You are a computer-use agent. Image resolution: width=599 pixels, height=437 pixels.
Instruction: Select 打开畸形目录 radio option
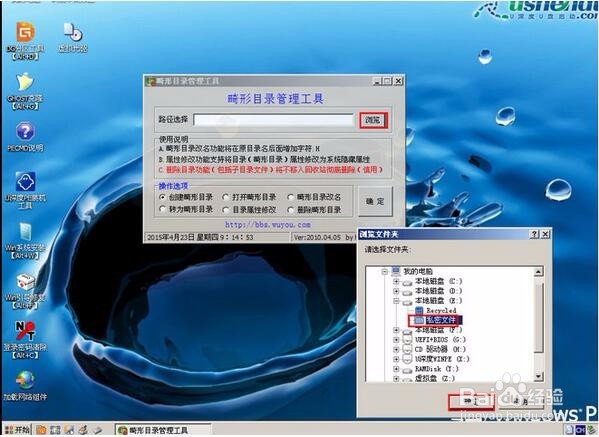pyautogui.click(x=226, y=197)
